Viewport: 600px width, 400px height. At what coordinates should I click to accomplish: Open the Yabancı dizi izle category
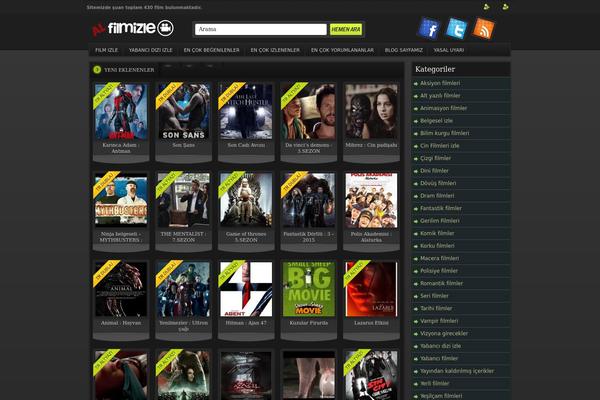440,346
